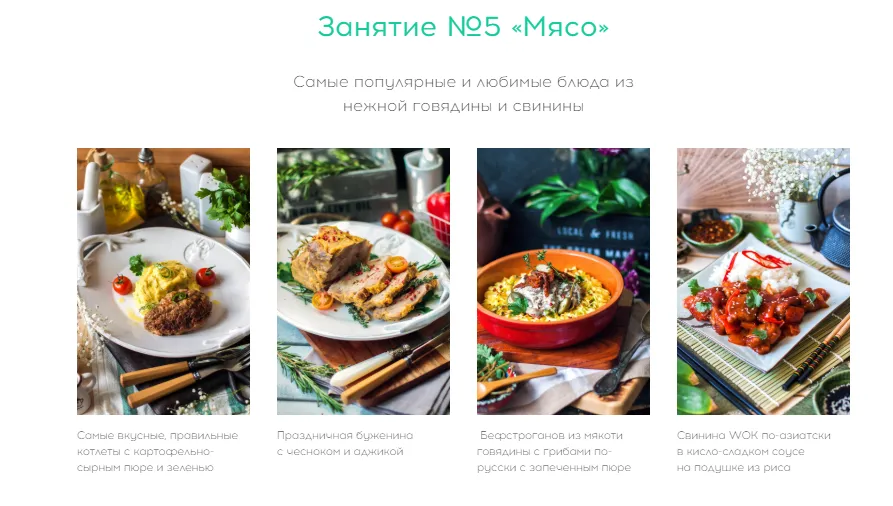Select the subtitle «Самые популярные и любимые блюда из»
This screenshot has height=506, width=893.
(x=463, y=82)
